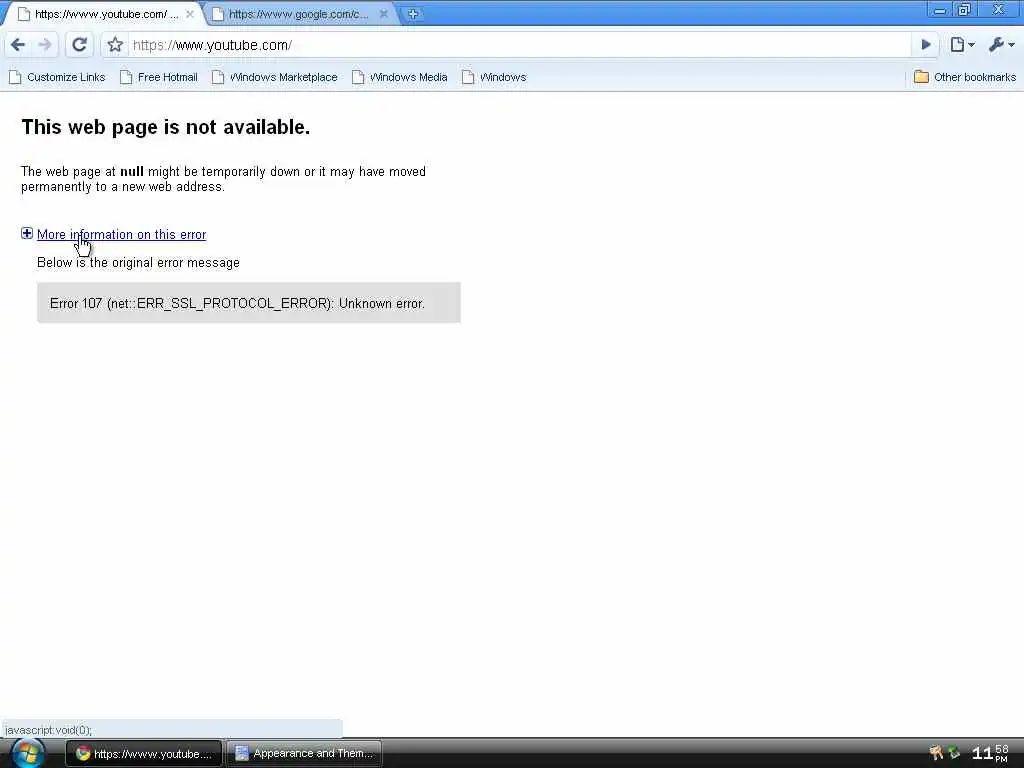Viewport: 1024px width, 768px height.
Task: Click the Go arrow beside address bar
Action: click(925, 45)
